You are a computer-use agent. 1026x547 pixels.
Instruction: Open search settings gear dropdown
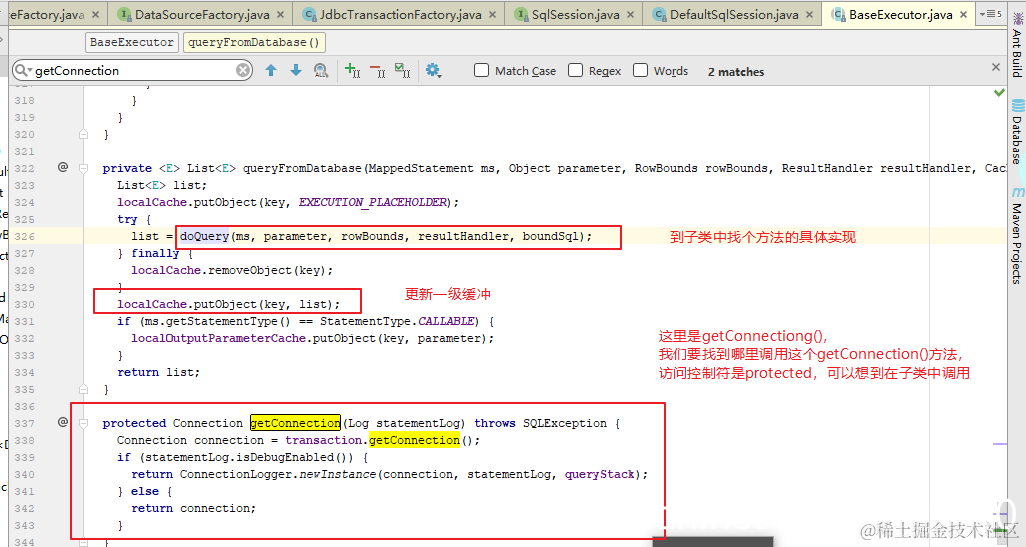click(433, 70)
